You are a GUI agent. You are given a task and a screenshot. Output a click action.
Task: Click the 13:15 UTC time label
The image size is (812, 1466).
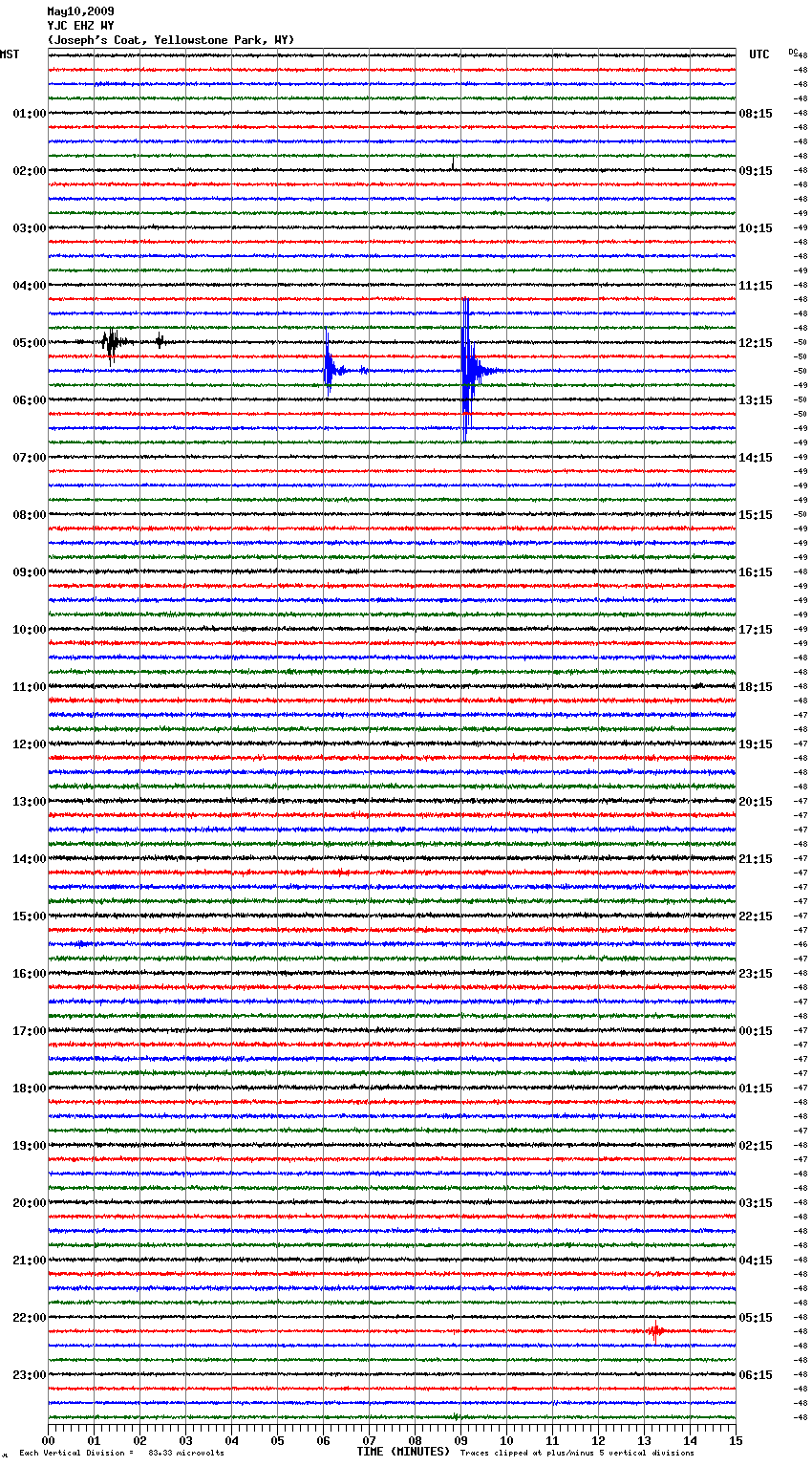tap(756, 400)
